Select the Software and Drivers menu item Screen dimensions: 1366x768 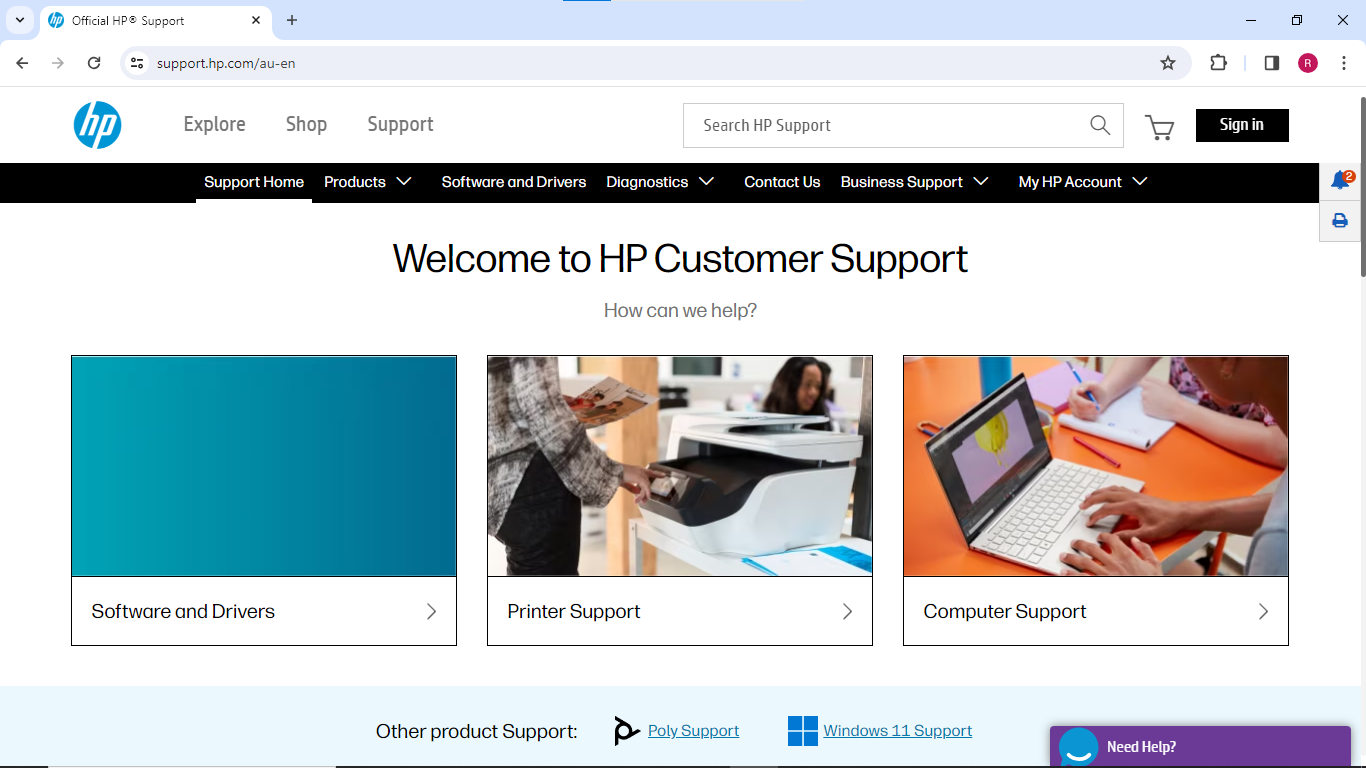[x=514, y=182]
